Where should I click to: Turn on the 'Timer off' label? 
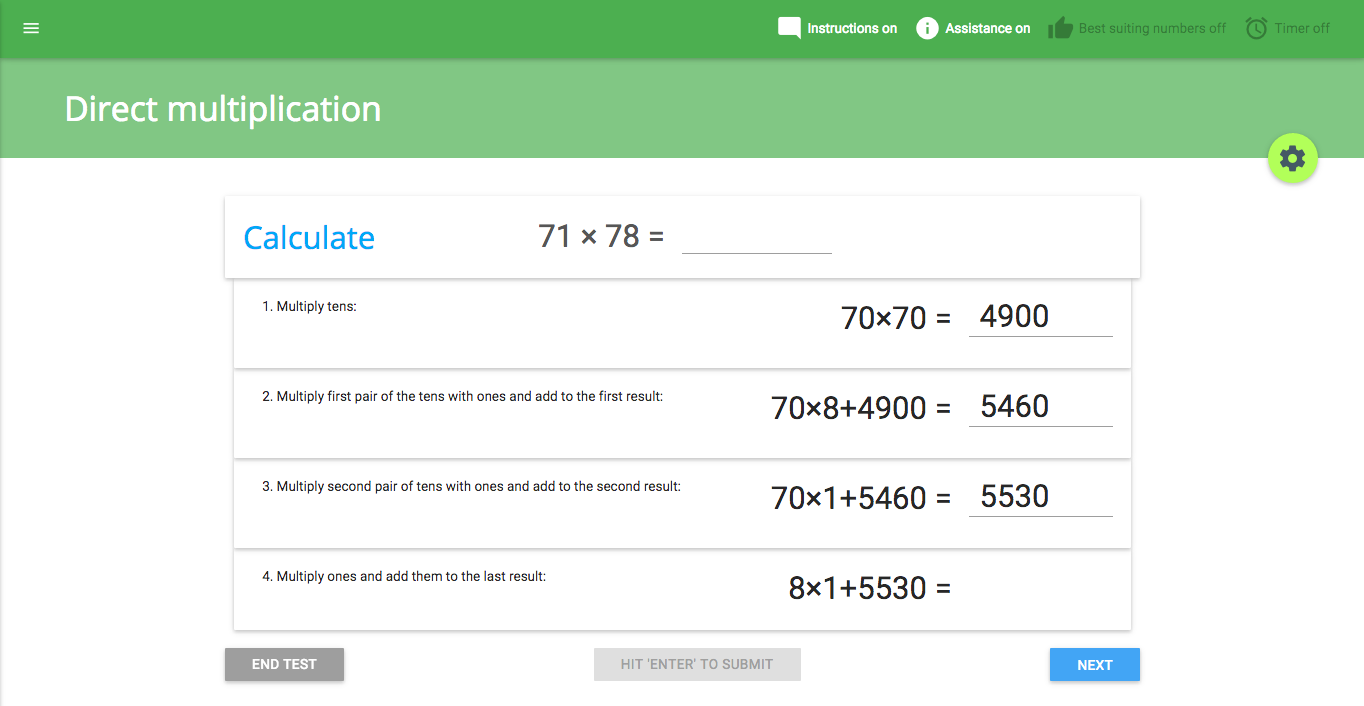[x=1302, y=28]
